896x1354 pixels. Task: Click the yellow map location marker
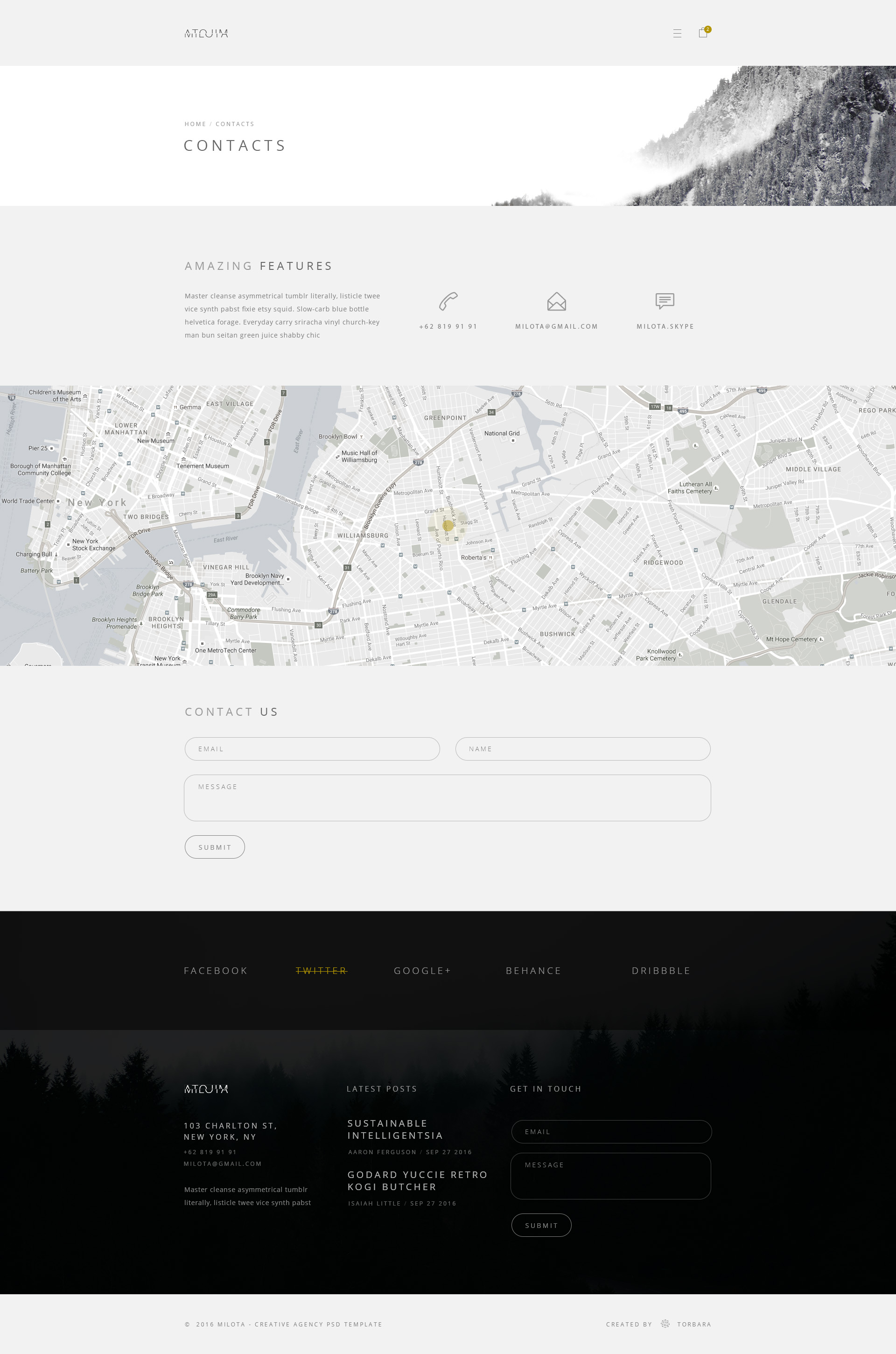[x=448, y=525]
